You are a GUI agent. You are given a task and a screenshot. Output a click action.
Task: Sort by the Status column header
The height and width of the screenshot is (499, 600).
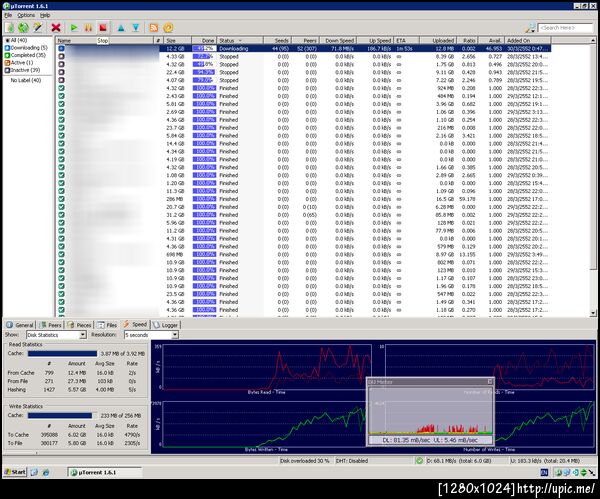click(x=240, y=40)
